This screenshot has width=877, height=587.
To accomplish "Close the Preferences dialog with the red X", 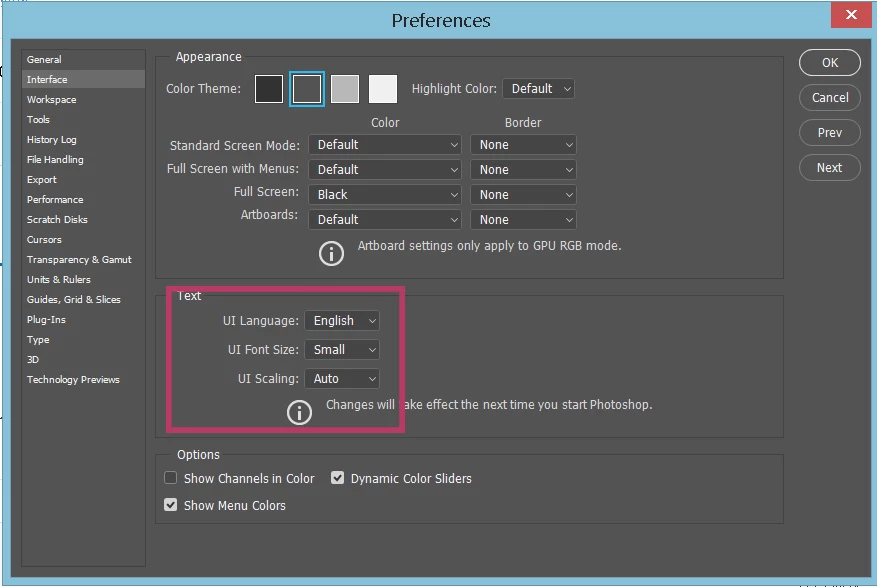I will 851,15.
